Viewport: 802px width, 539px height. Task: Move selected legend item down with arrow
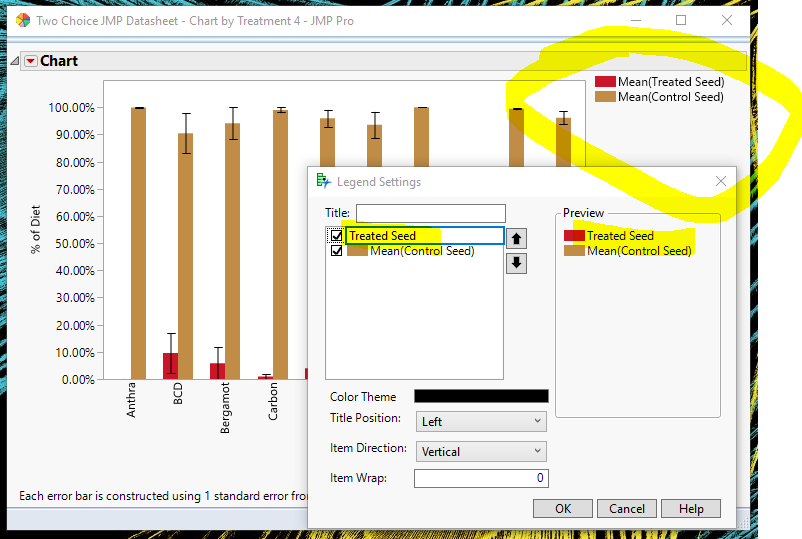point(516,263)
